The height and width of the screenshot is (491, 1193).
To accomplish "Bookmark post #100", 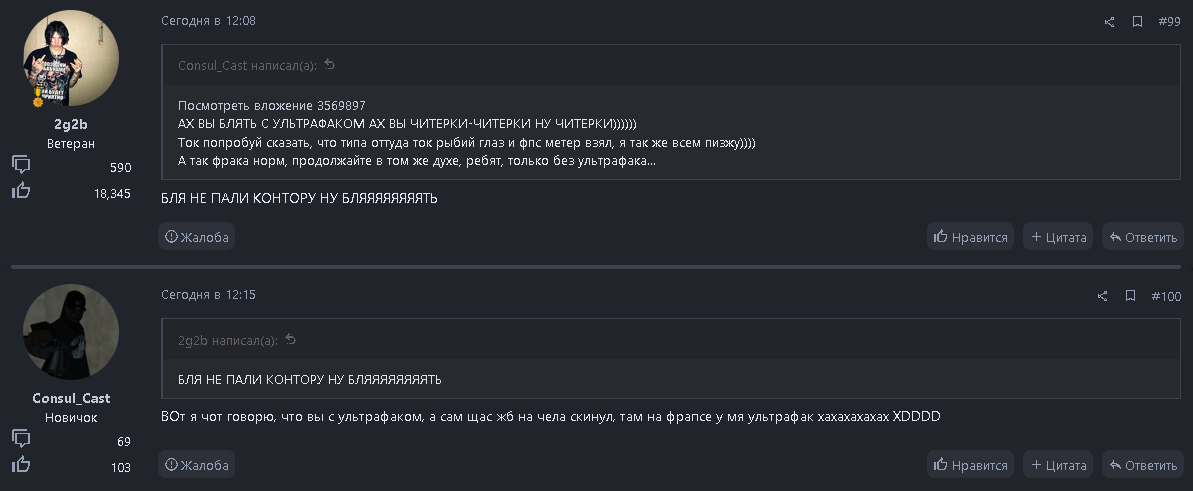I will [x=1130, y=296].
